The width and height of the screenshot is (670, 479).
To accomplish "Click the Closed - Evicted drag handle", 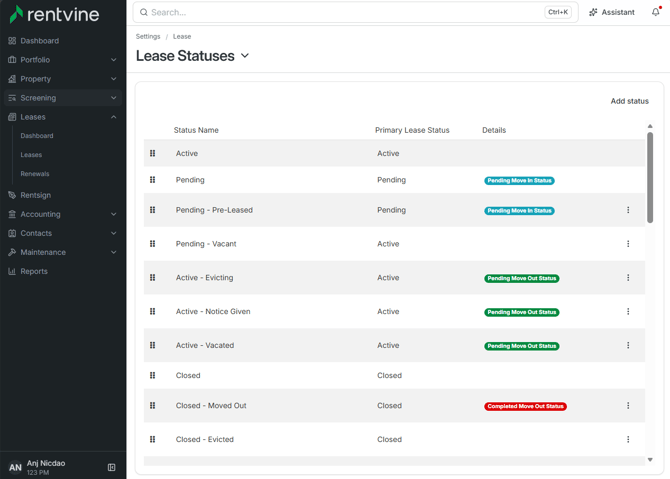I will click(153, 439).
